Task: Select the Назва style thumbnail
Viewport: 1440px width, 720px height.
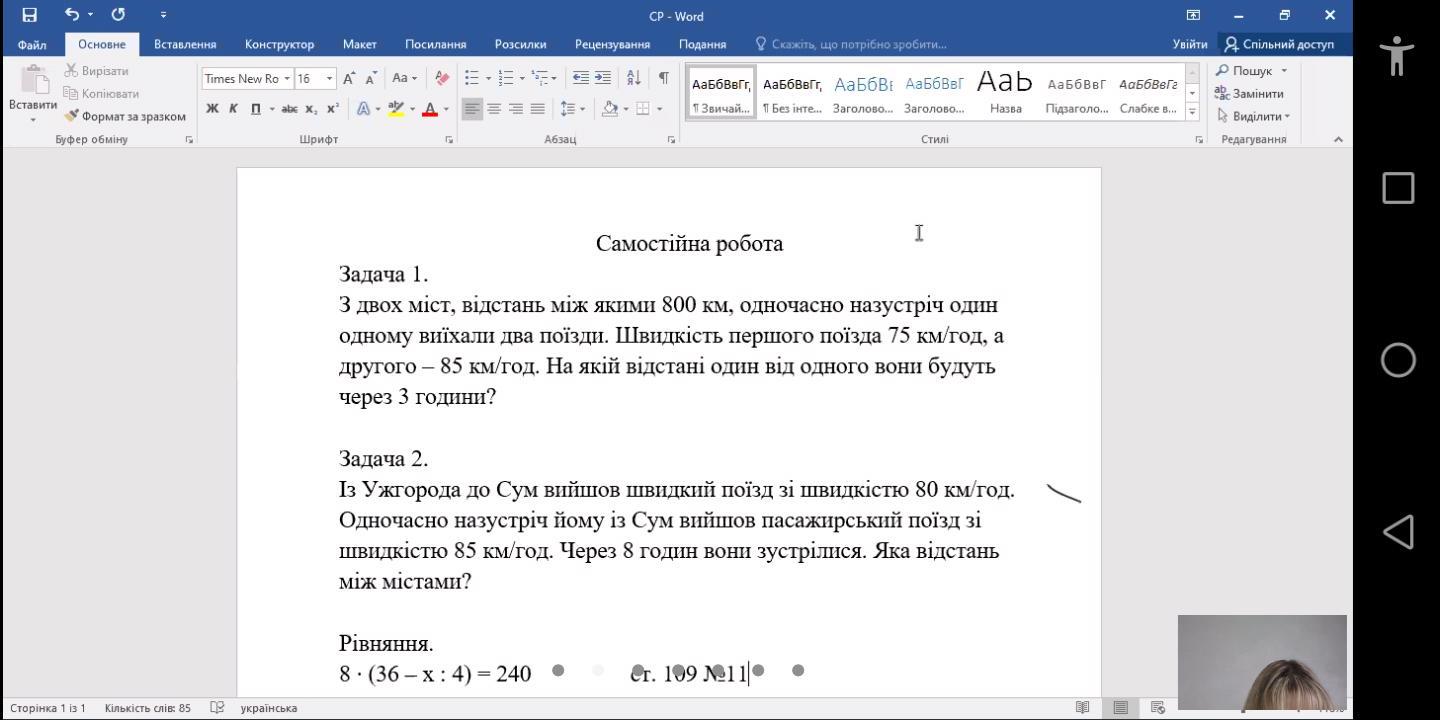Action: (1005, 93)
